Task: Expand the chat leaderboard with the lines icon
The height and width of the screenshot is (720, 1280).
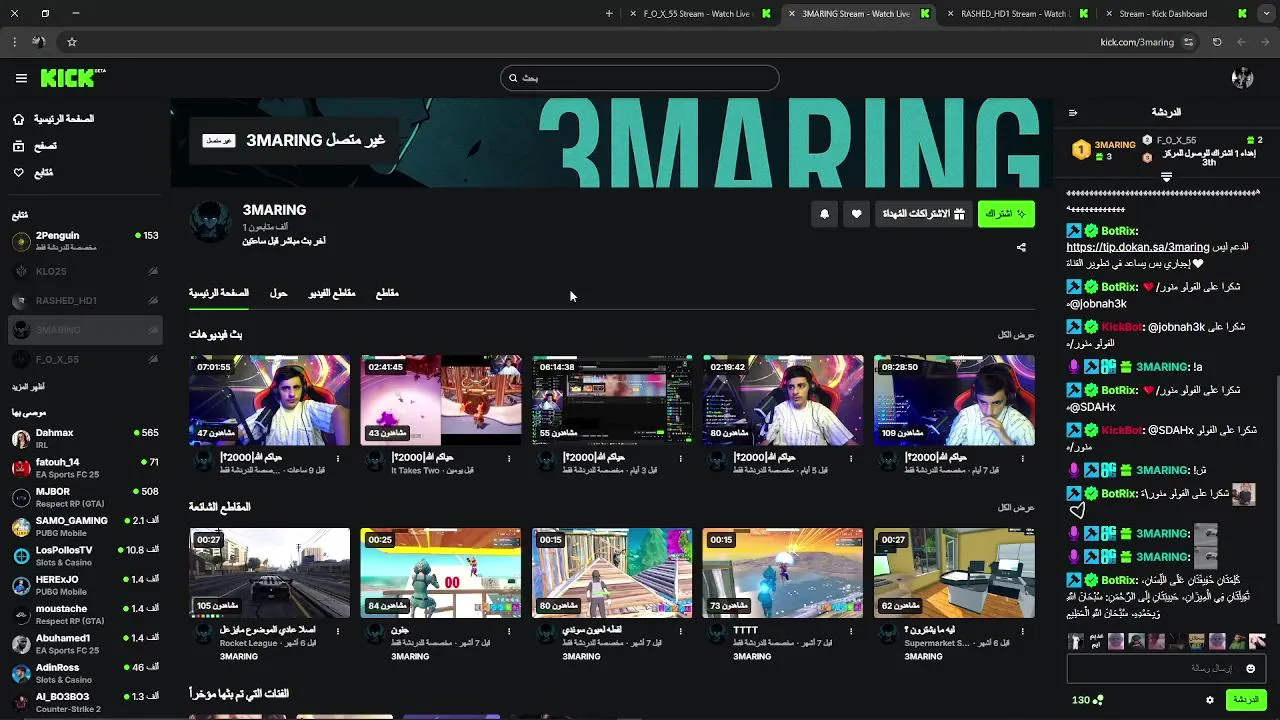Action: tap(1166, 177)
